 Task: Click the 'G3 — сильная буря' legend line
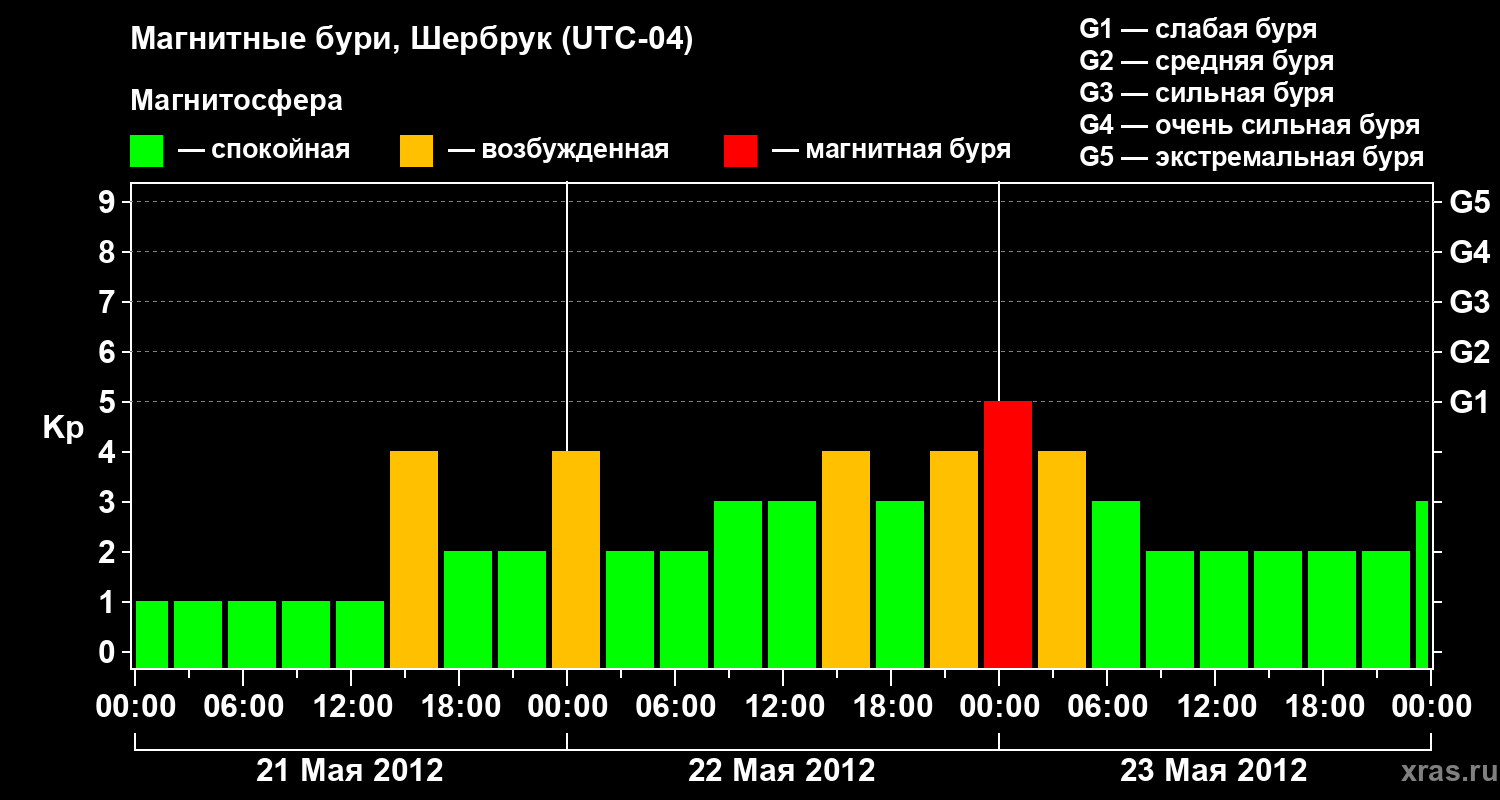1206,93
